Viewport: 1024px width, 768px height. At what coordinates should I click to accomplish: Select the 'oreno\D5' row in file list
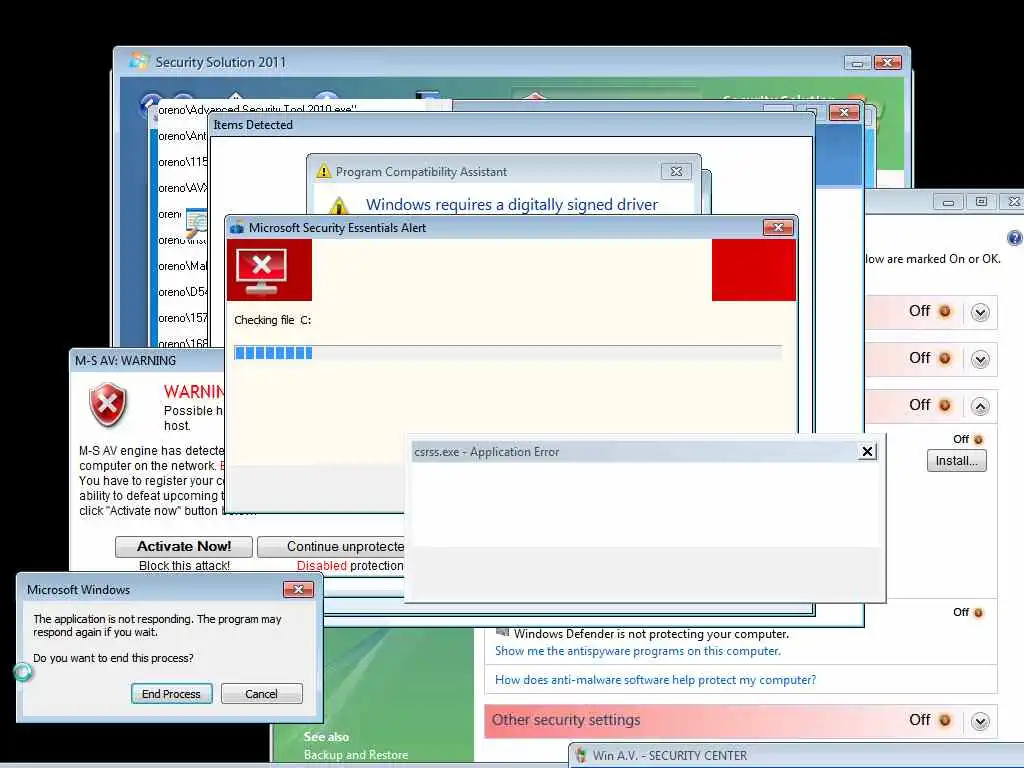coord(182,292)
